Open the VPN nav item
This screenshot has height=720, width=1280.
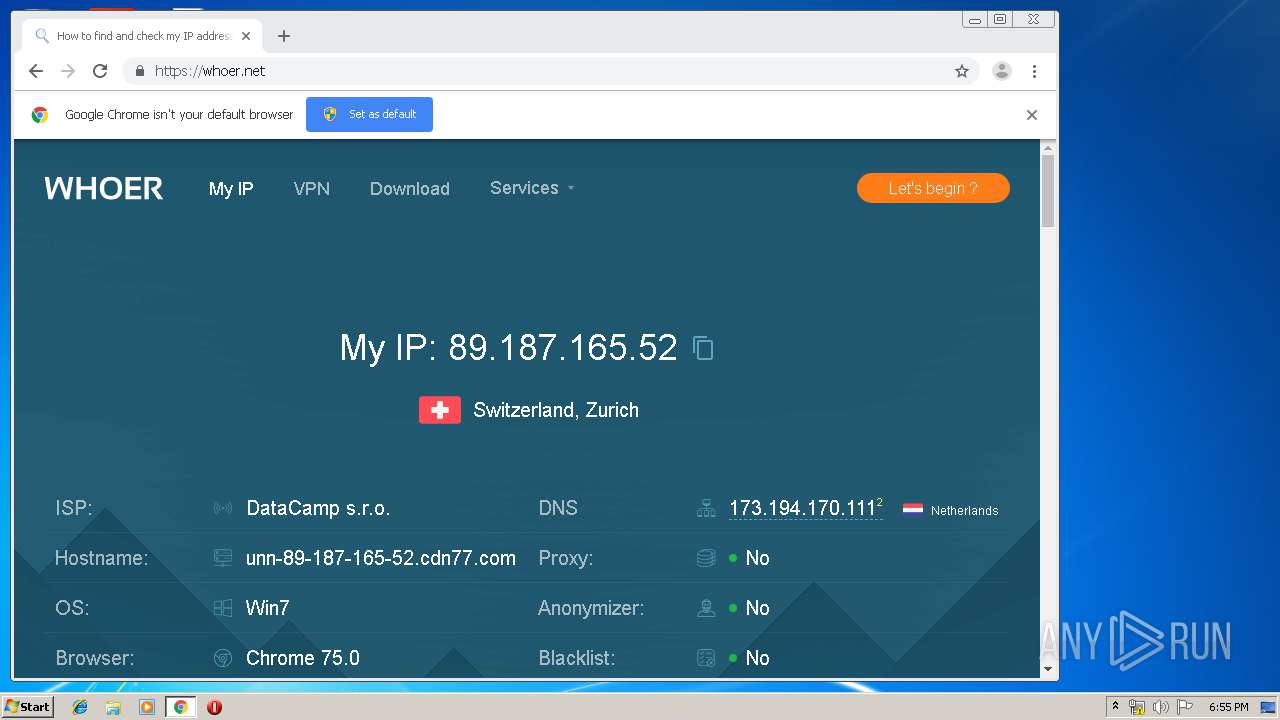tap(312, 189)
